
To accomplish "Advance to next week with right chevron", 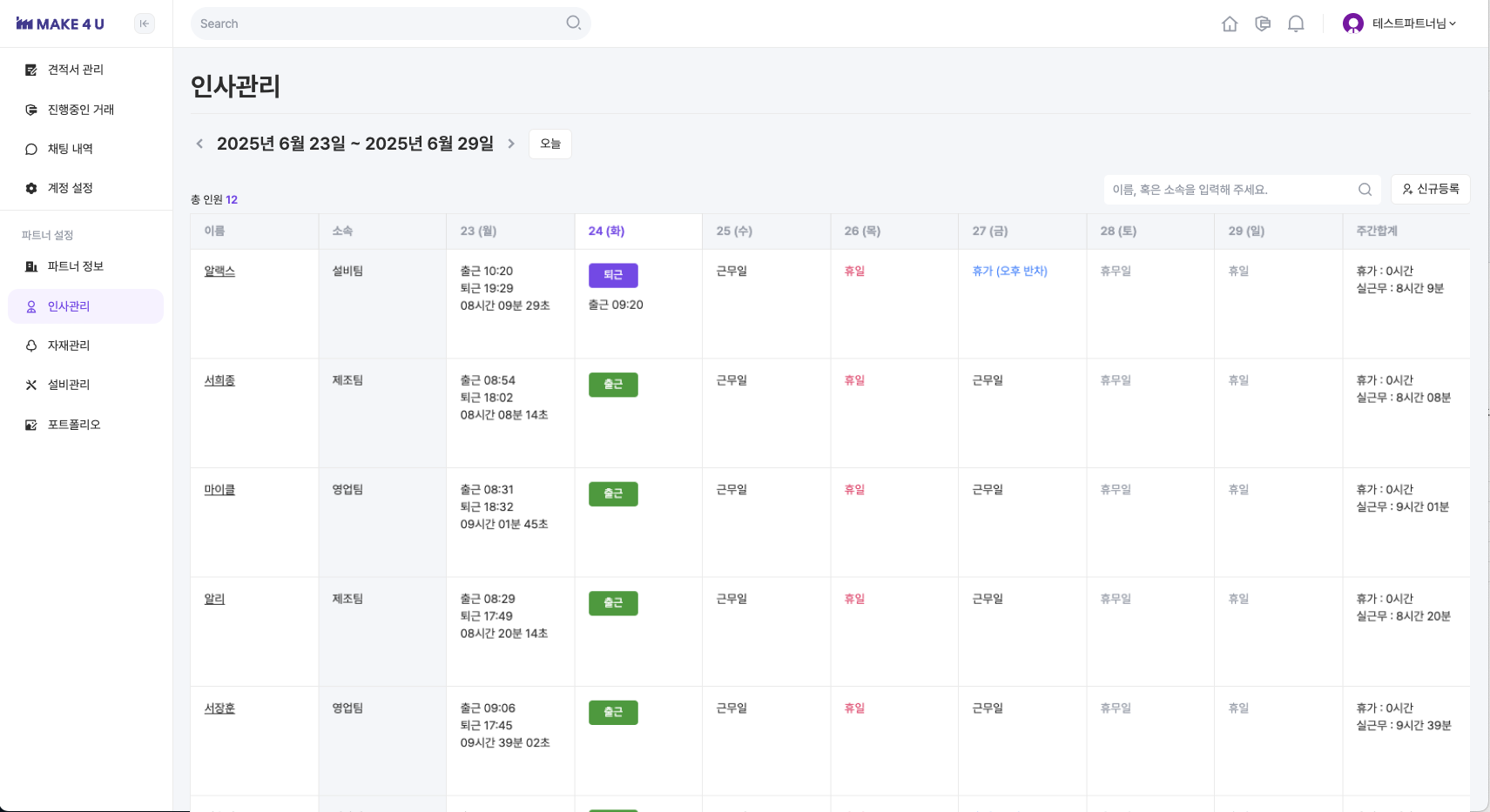I will pyautogui.click(x=511, y=144).
